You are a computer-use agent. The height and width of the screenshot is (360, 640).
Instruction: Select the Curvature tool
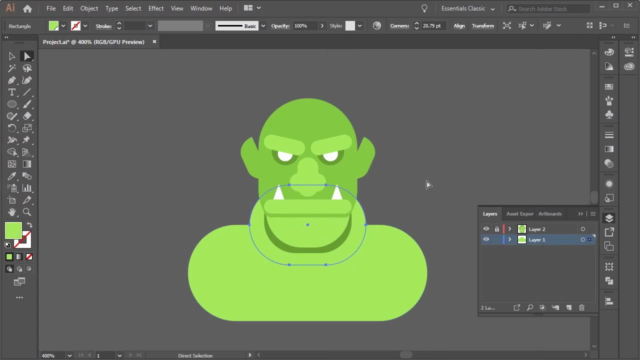click(27, 80)
